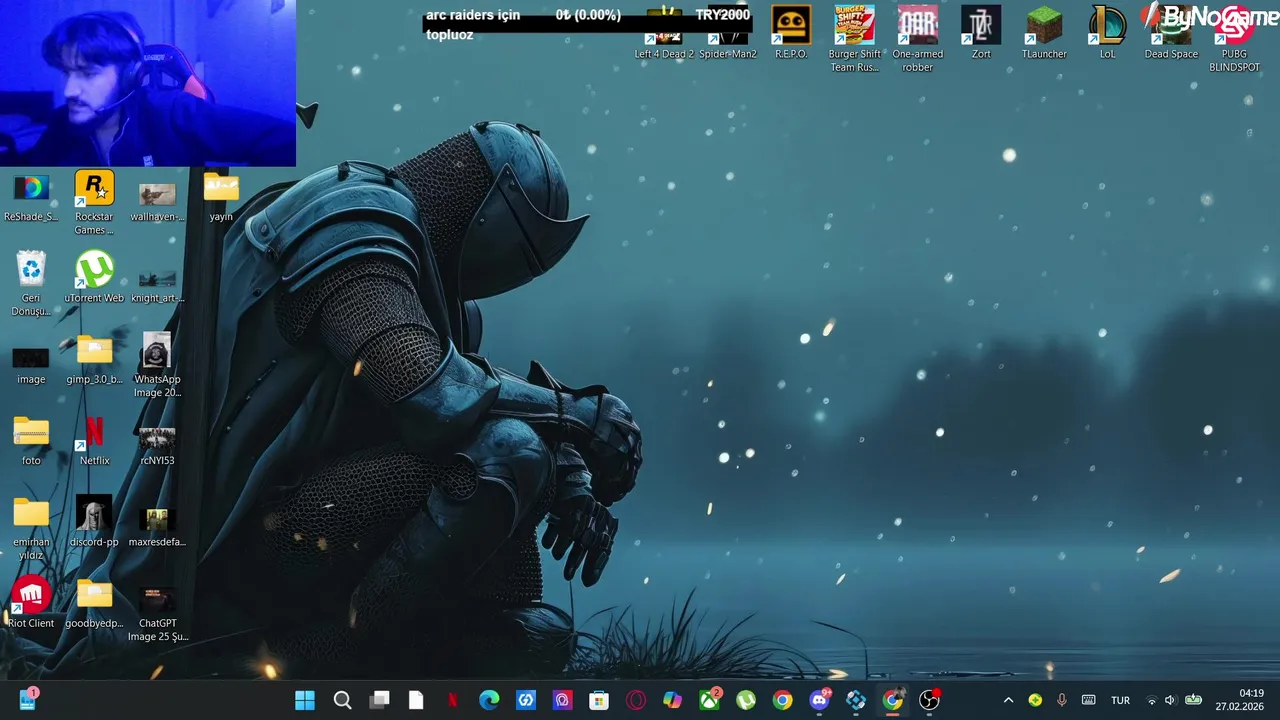Screen dimensions: 1280x720
Task: Launch the Riot Client desktop shortcut
Action: coord(31,603)
